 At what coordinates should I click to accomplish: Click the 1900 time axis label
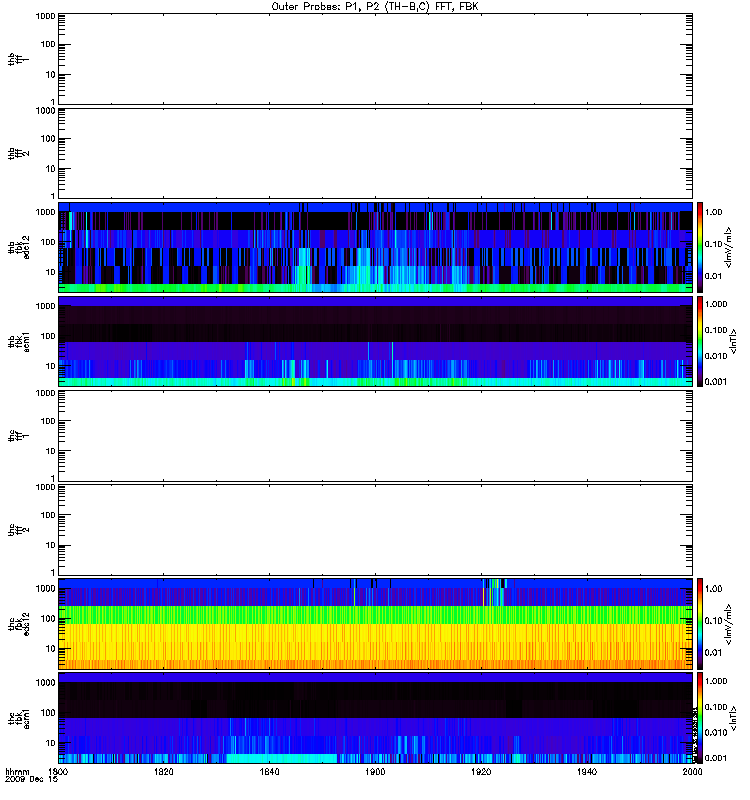pyautogui.click(x=375, y=771)
